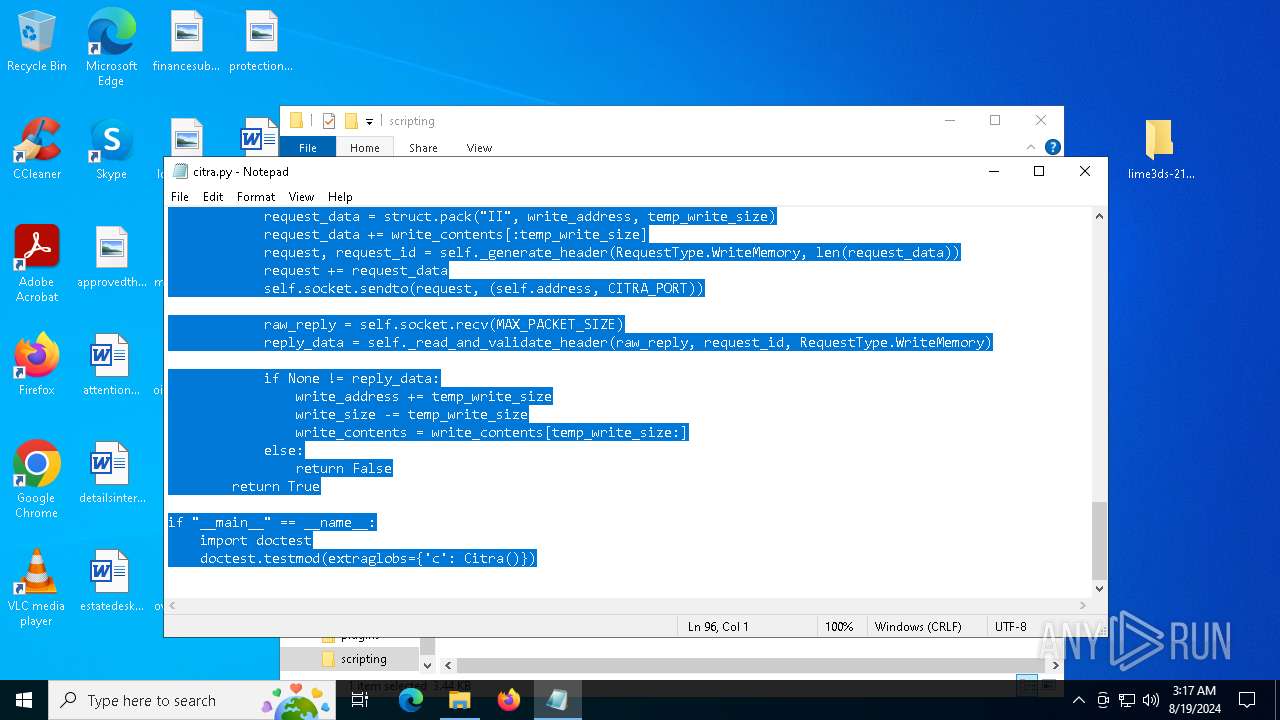Select the scripting folder in Explorer tree
1280x720 pixels.
(x=363, y=659)
